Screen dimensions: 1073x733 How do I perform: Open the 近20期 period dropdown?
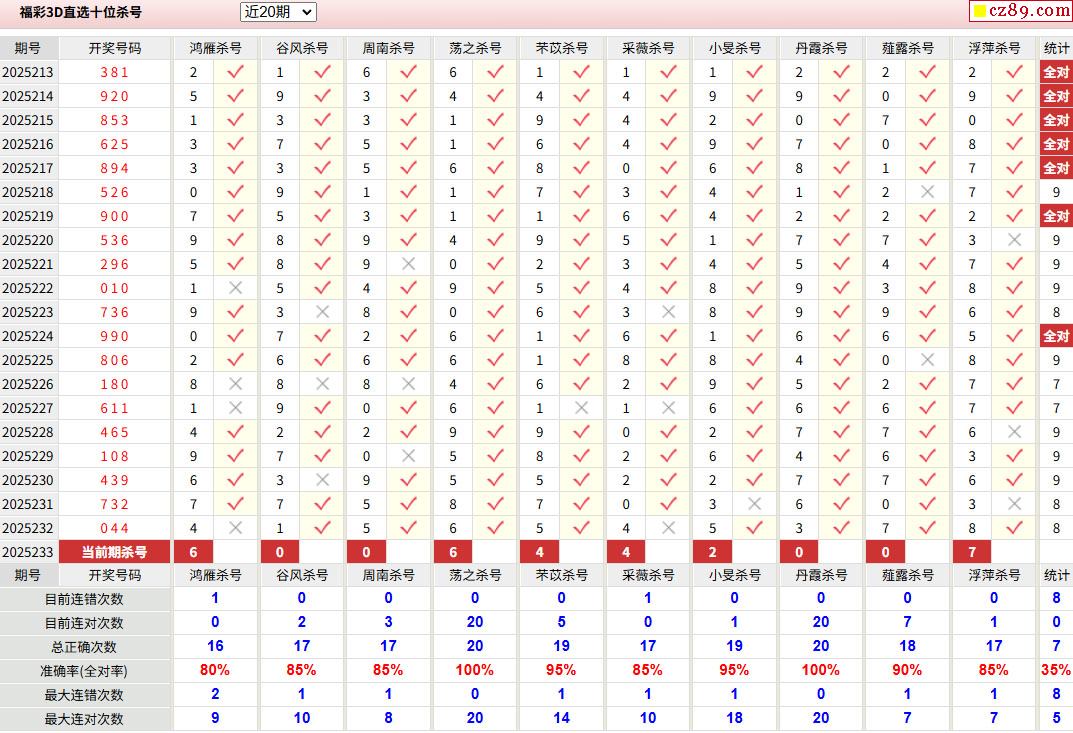tap(278, 12)
